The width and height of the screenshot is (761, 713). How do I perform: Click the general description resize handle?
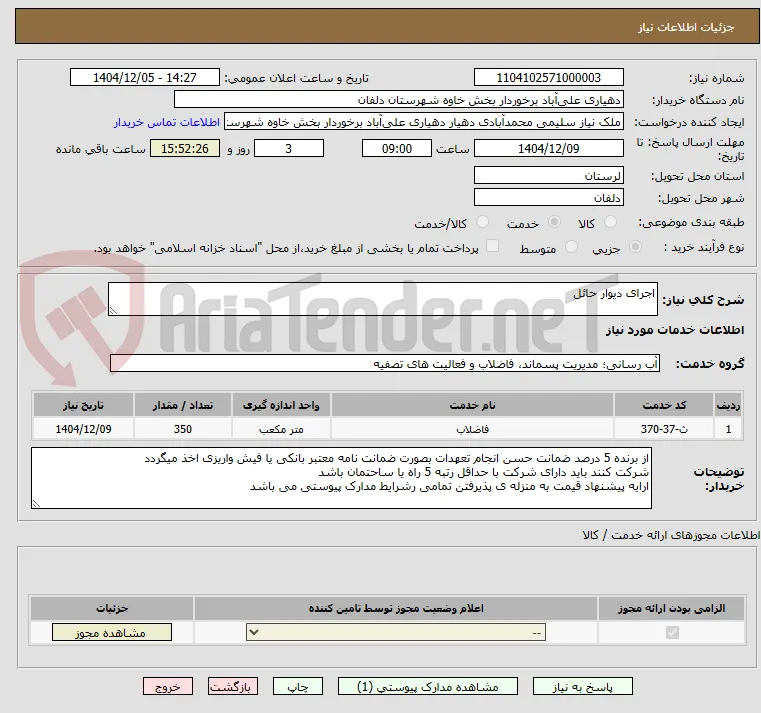pos(113,311)
